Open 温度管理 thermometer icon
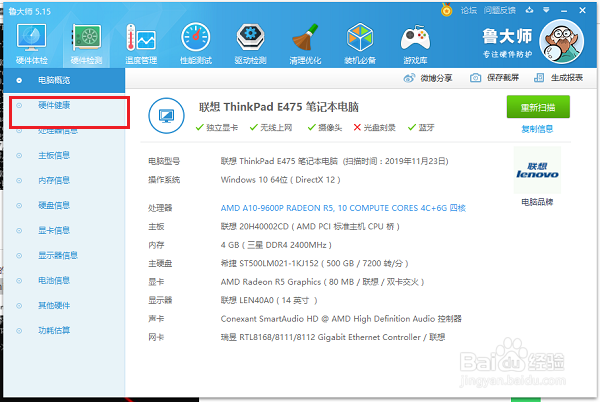The image size is (600, 402). (x=141, y=44)
